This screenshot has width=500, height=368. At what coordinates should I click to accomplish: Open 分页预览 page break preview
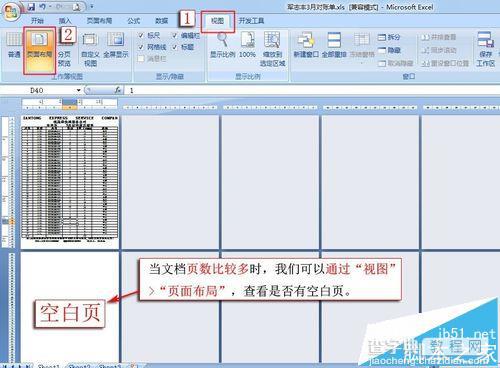pos(64,50)
